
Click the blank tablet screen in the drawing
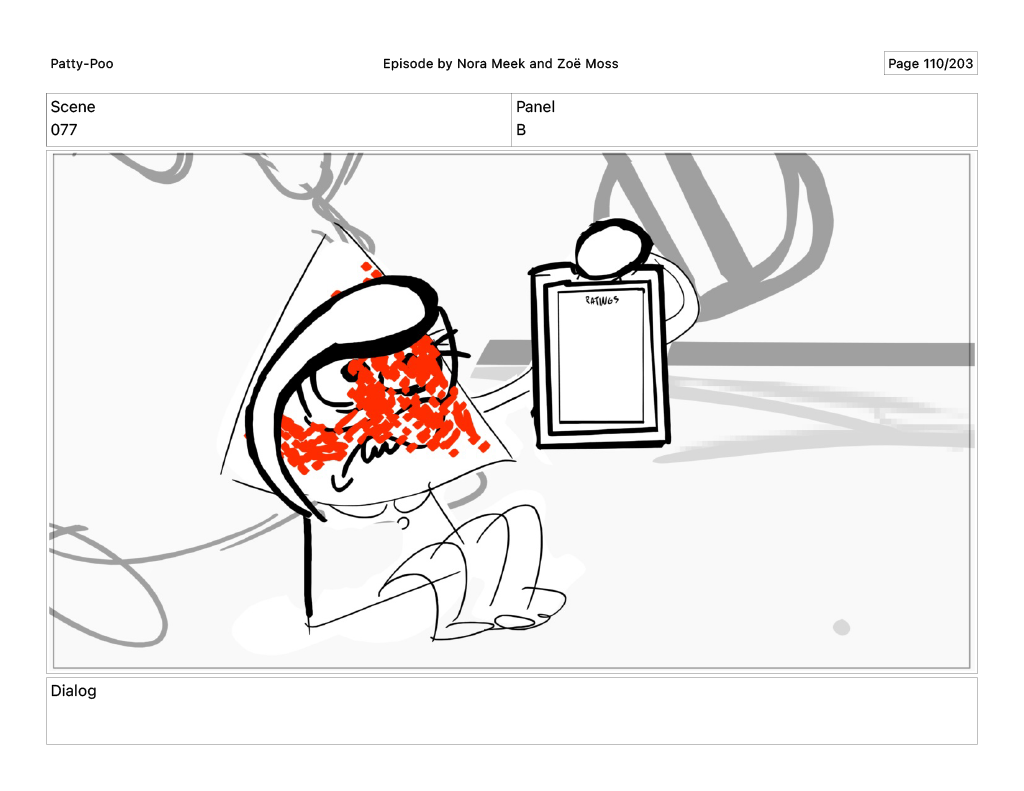[602, 365]
